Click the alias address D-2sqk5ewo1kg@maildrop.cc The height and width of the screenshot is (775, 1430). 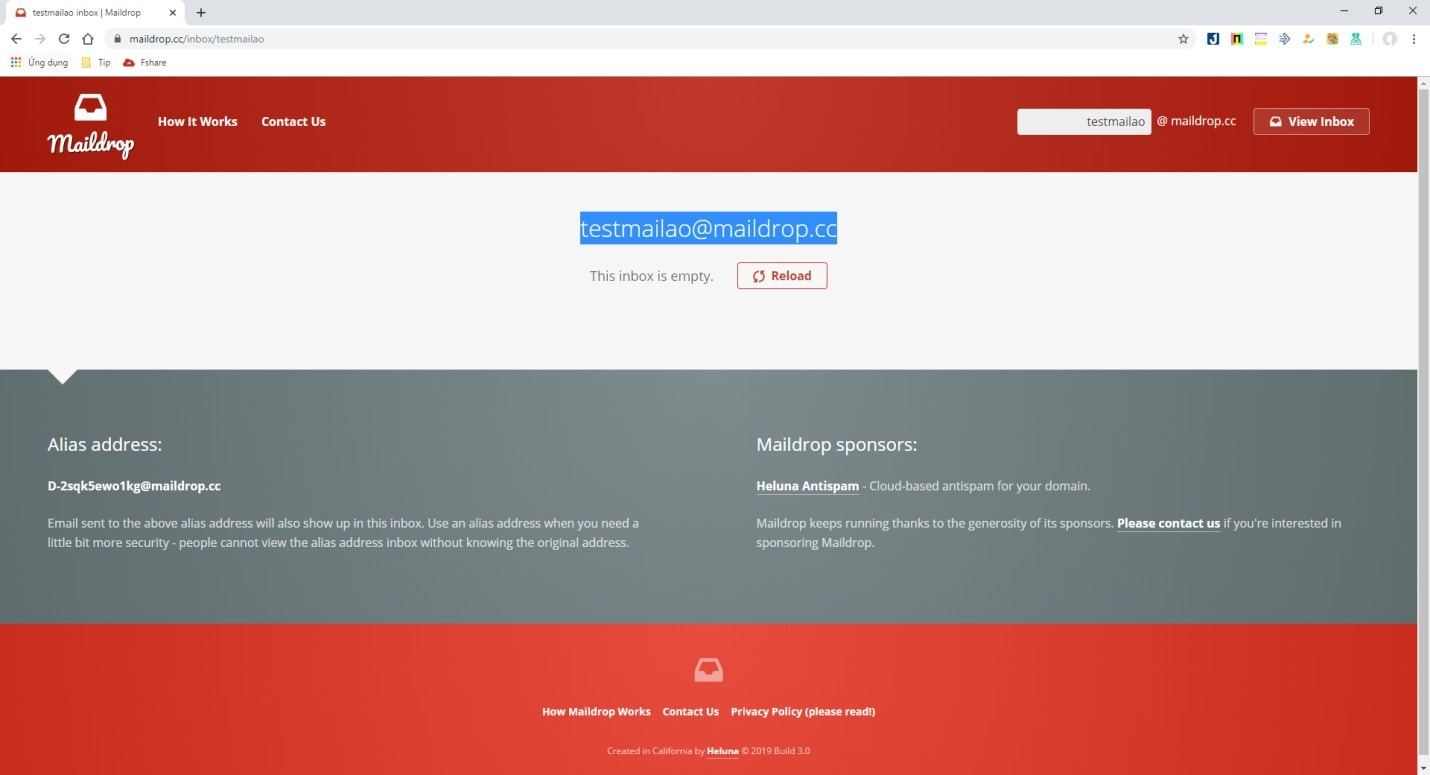coord(134,486)
